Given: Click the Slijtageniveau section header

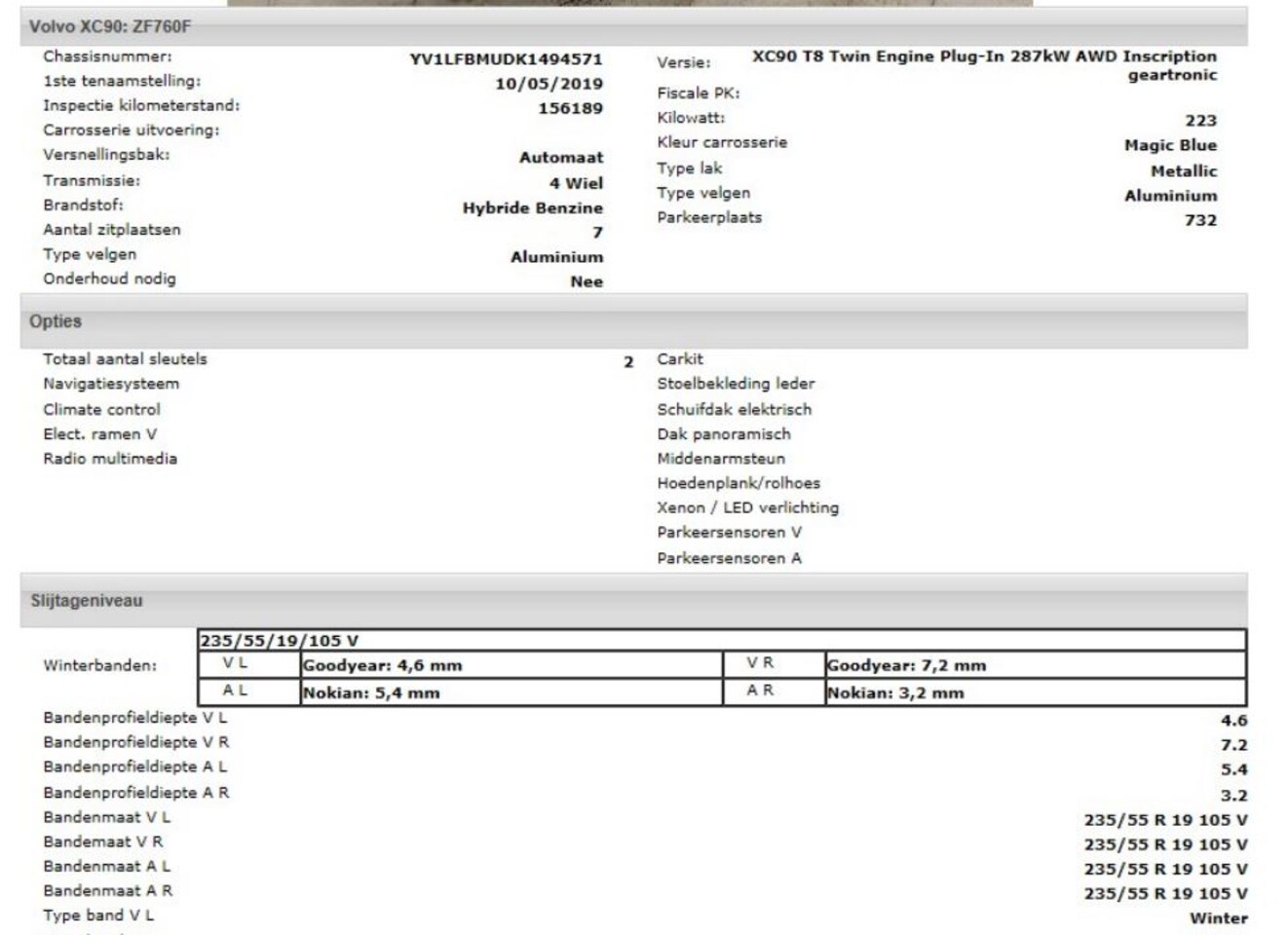Looking at the screenshot, I should [633, 601].
